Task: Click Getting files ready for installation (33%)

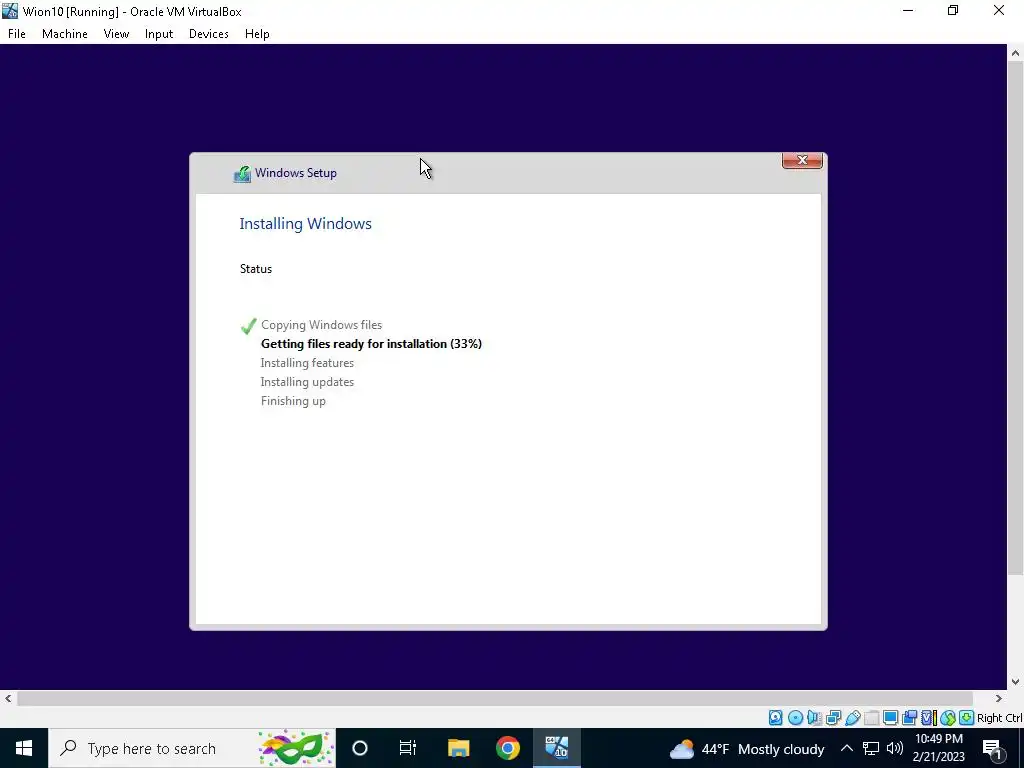Action: point(371,344)
